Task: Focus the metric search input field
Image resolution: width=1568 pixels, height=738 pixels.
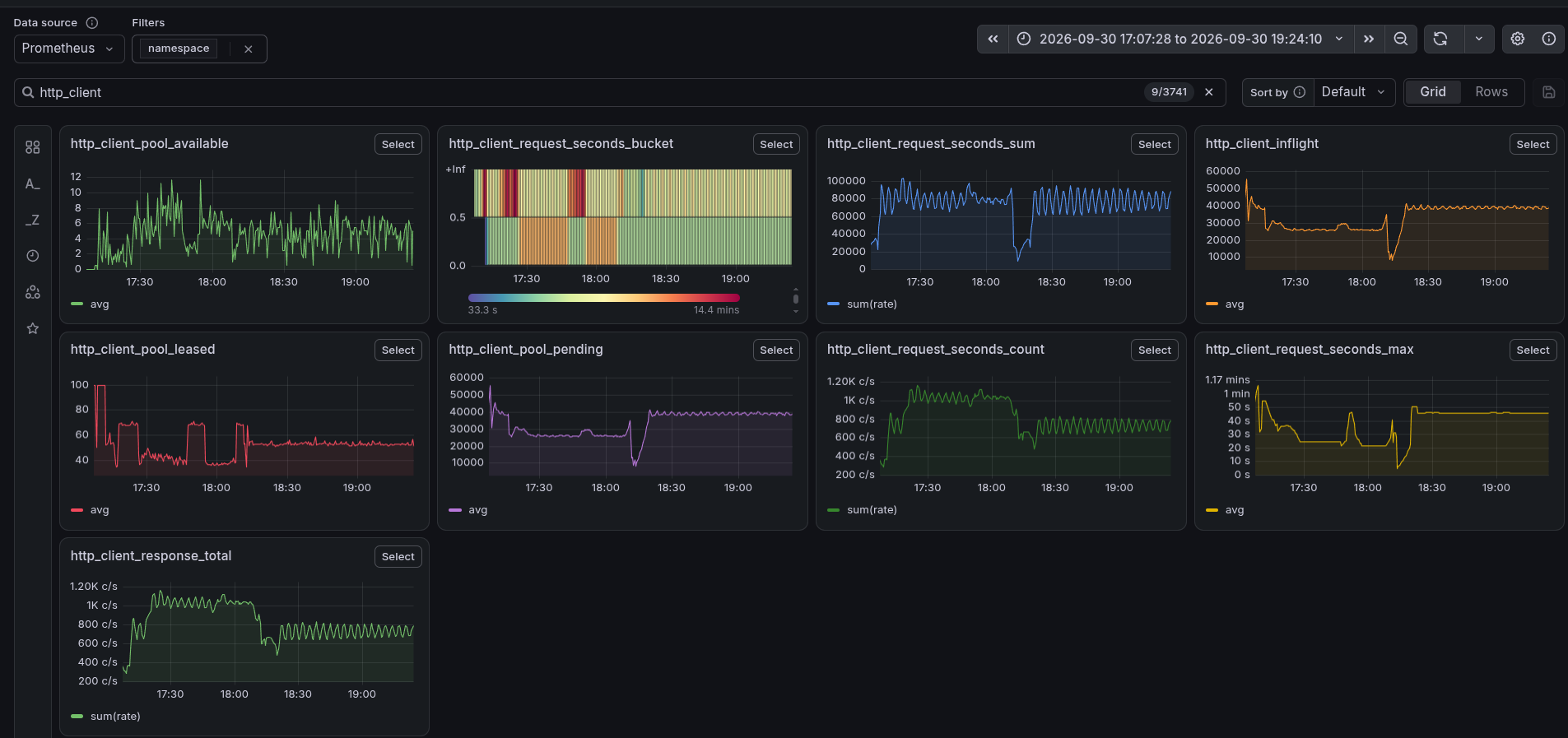Action: pos(620,92)
